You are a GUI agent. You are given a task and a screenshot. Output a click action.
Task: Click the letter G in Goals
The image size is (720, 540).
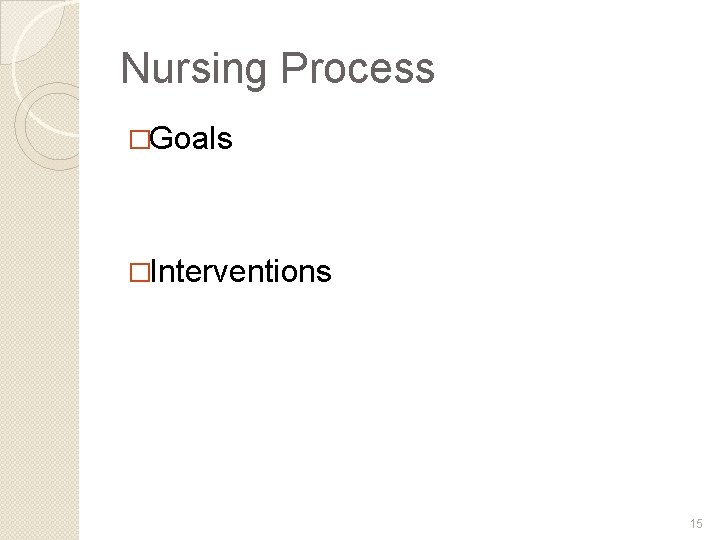[x=162, y=140]
